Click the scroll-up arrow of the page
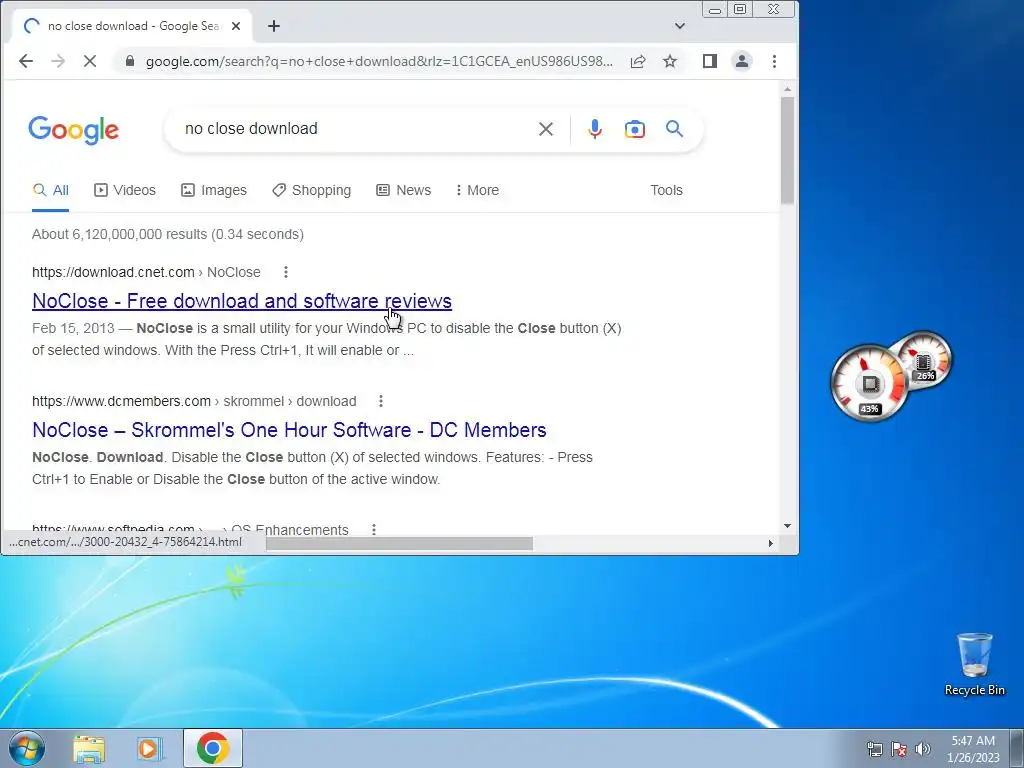The image size is (1024, 768). point(787,89)
